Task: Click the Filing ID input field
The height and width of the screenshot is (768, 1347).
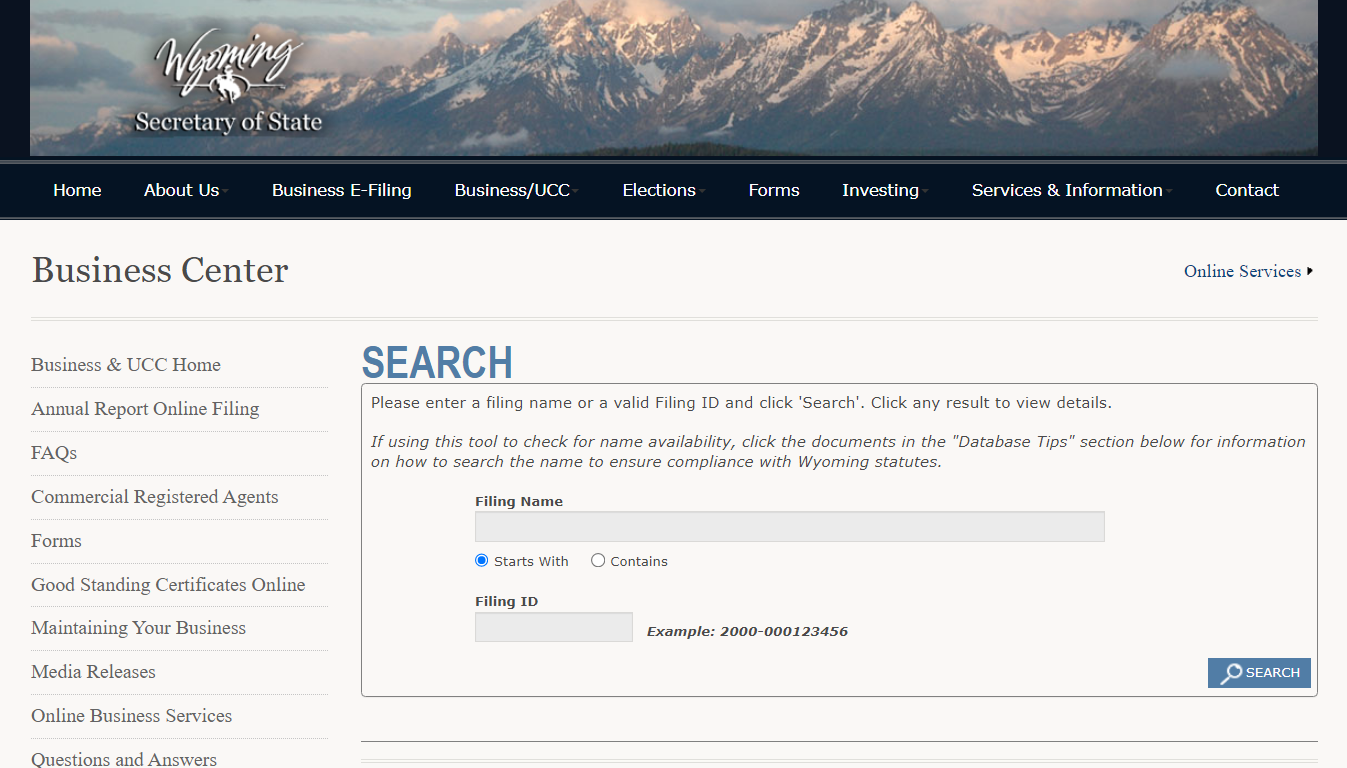Action: click(554, 627)
